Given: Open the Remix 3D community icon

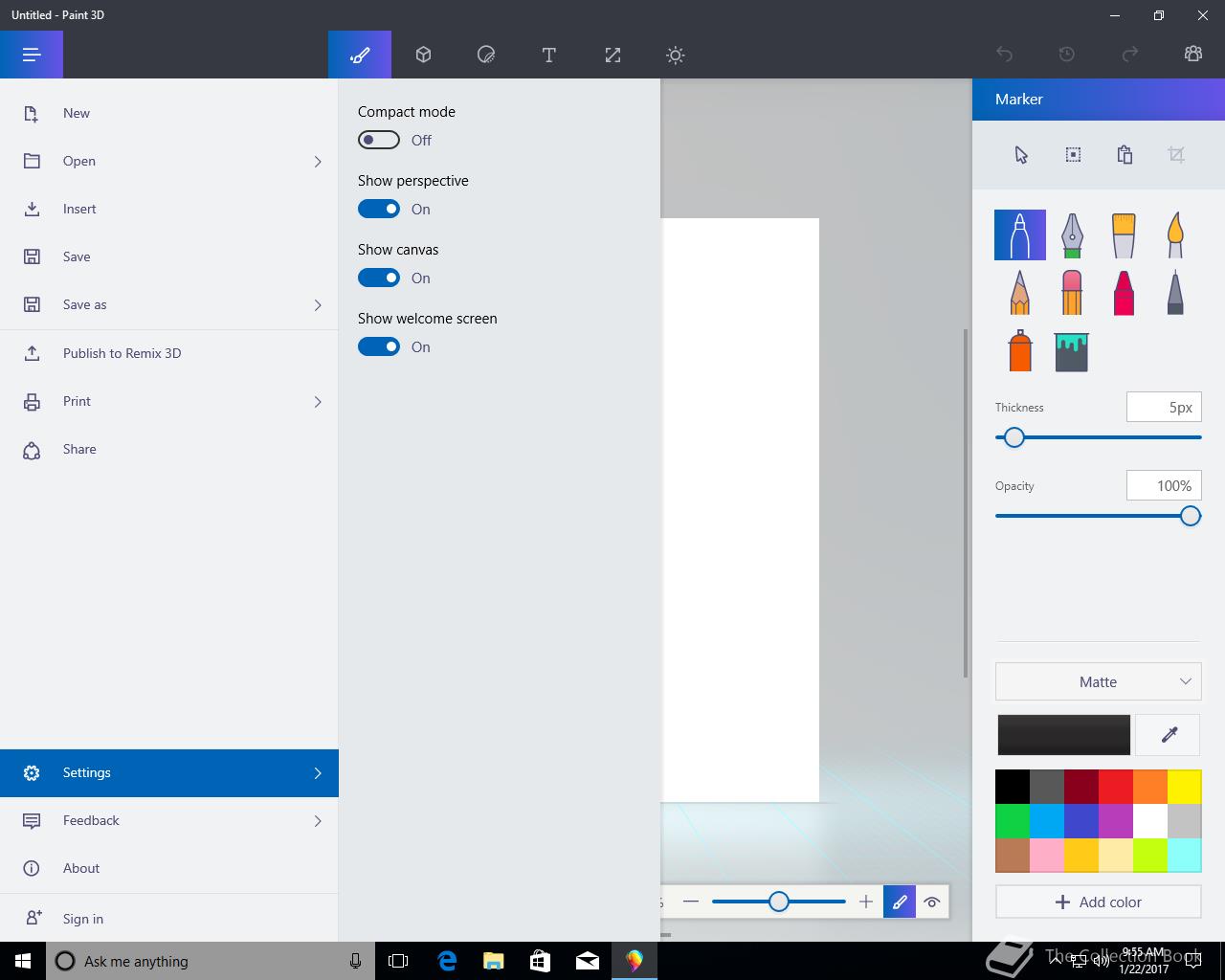Looking at the screenshot, I should point(1193,55).
